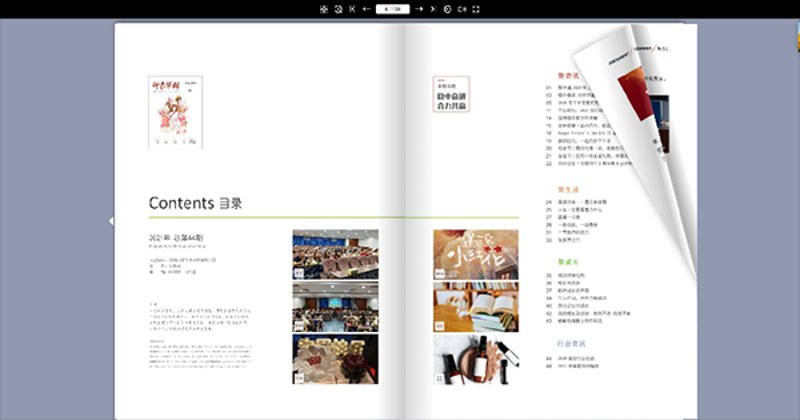Click the magazine cover thumbnail on the left page

pos(176,112)
